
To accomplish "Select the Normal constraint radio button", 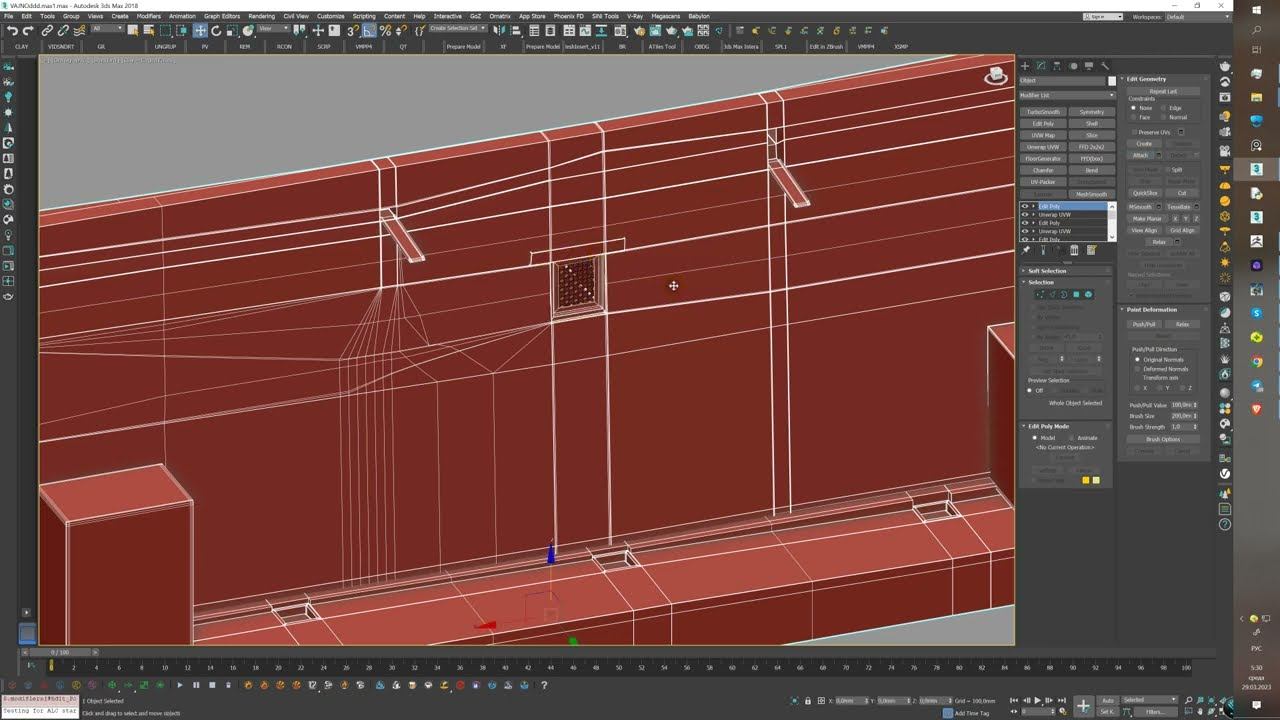I will (x=1163, y=117).
